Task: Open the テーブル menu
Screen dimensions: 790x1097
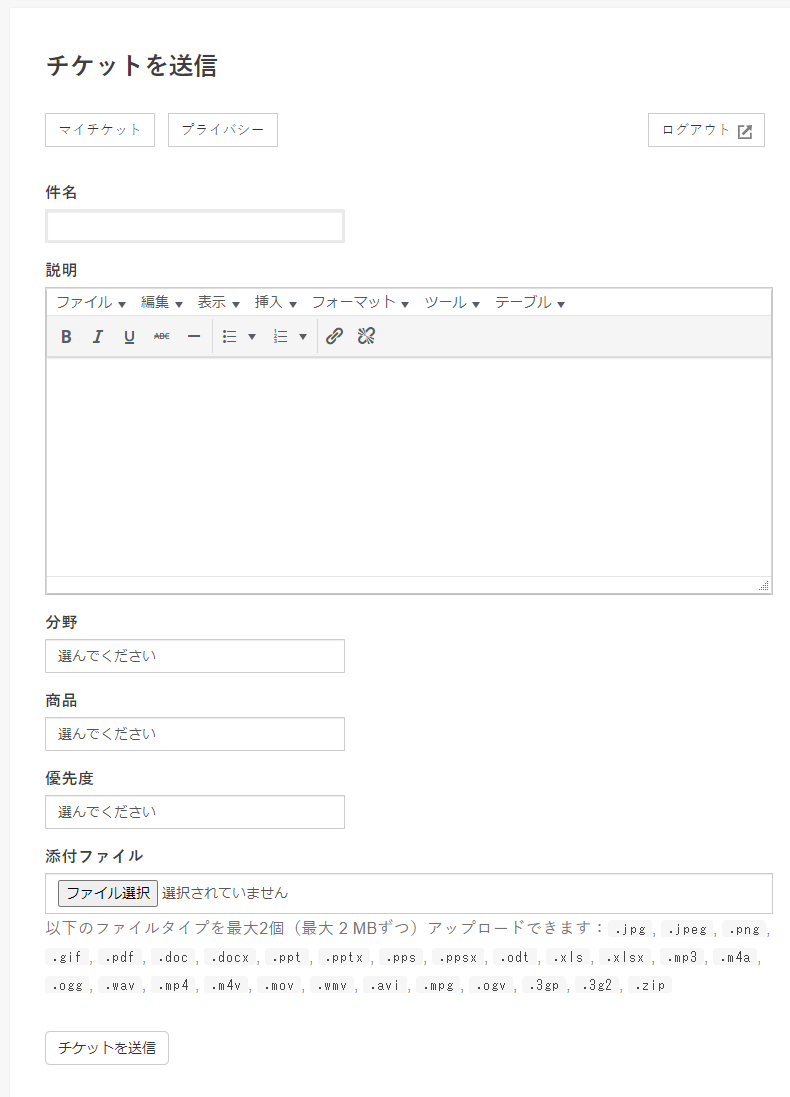Action: pos(530,302)
